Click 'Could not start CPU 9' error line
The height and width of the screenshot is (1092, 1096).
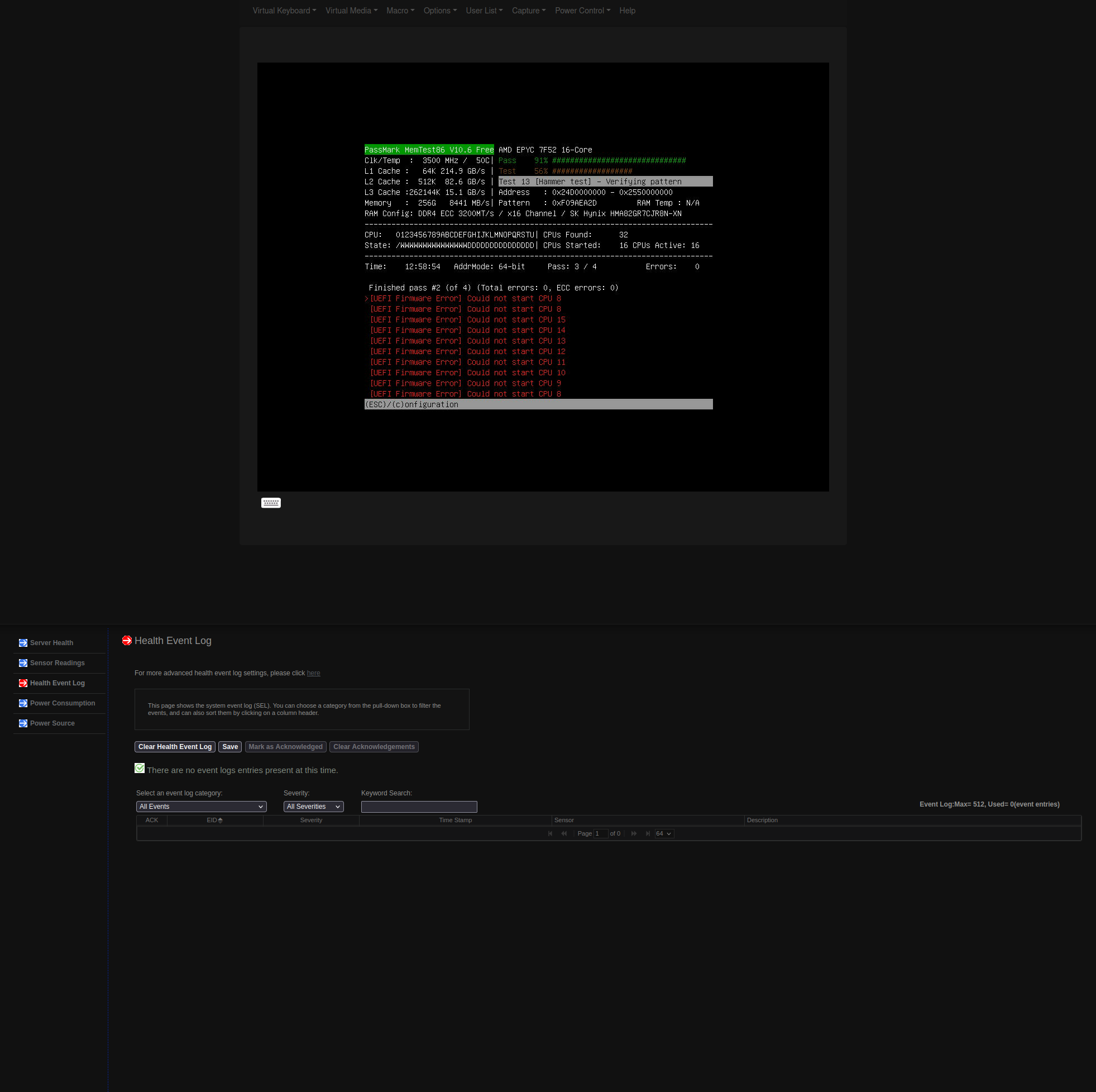point(465,384)
